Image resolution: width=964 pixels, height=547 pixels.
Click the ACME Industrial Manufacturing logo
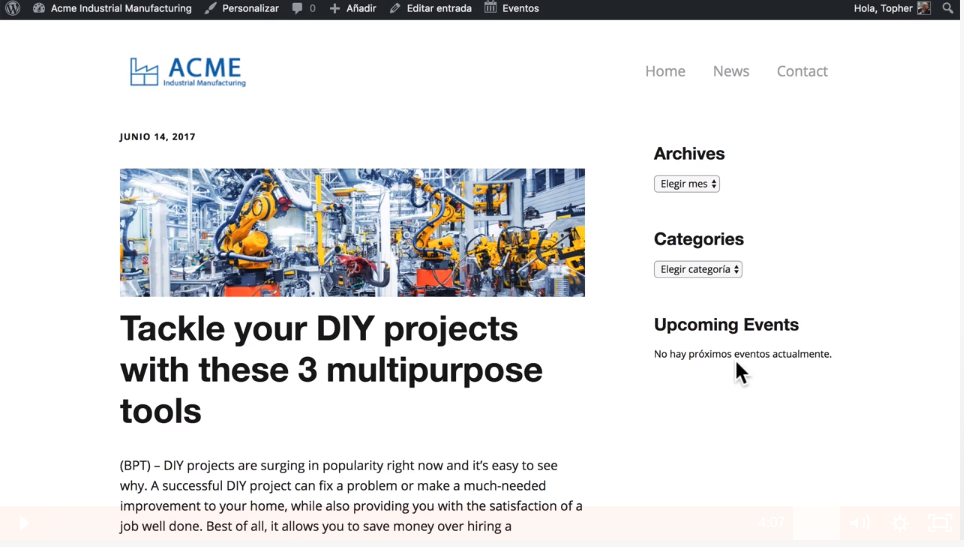click(x=188, y=72)
